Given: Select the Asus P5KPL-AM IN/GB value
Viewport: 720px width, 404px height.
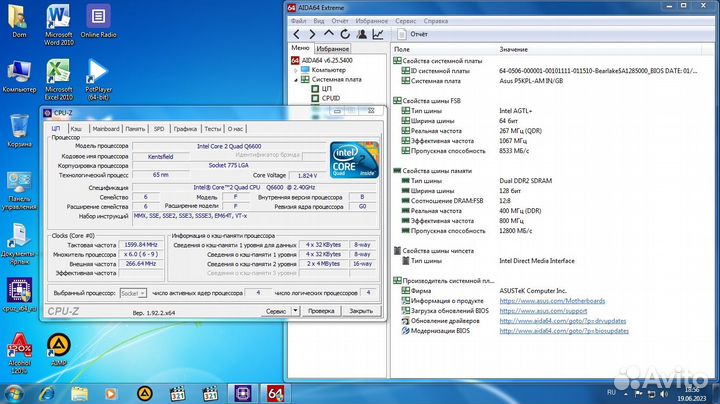Looking at the screenshot, I should click(x=531, y=81).
